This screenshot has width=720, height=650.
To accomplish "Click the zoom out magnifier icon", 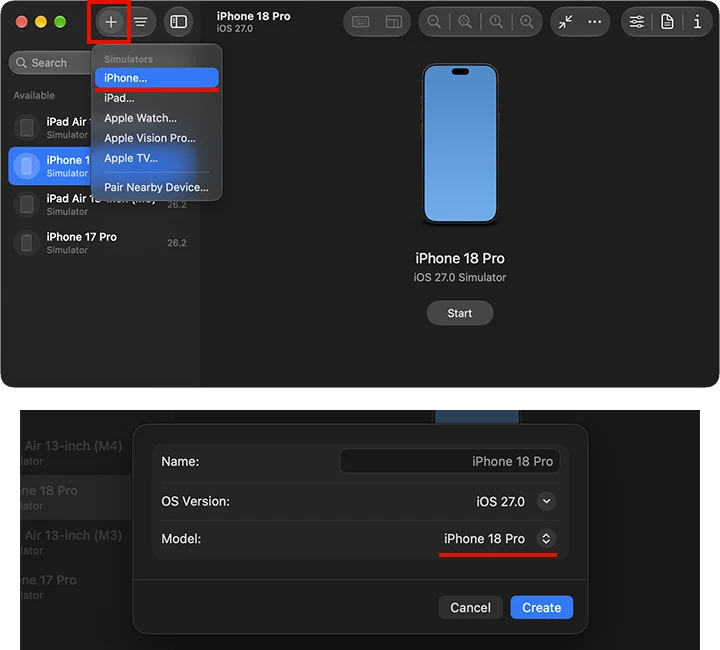I will point(433,22).
